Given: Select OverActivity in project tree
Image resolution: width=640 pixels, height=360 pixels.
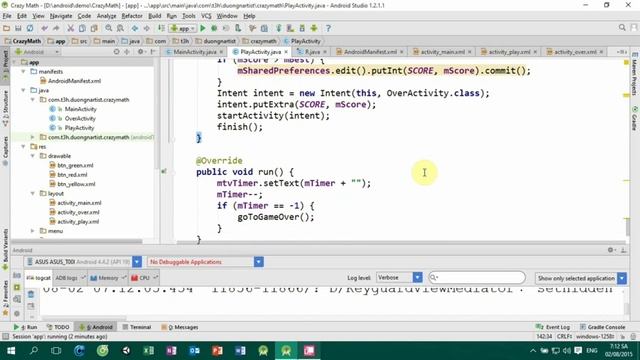Looking at the screenshot, I should point(80,118).
